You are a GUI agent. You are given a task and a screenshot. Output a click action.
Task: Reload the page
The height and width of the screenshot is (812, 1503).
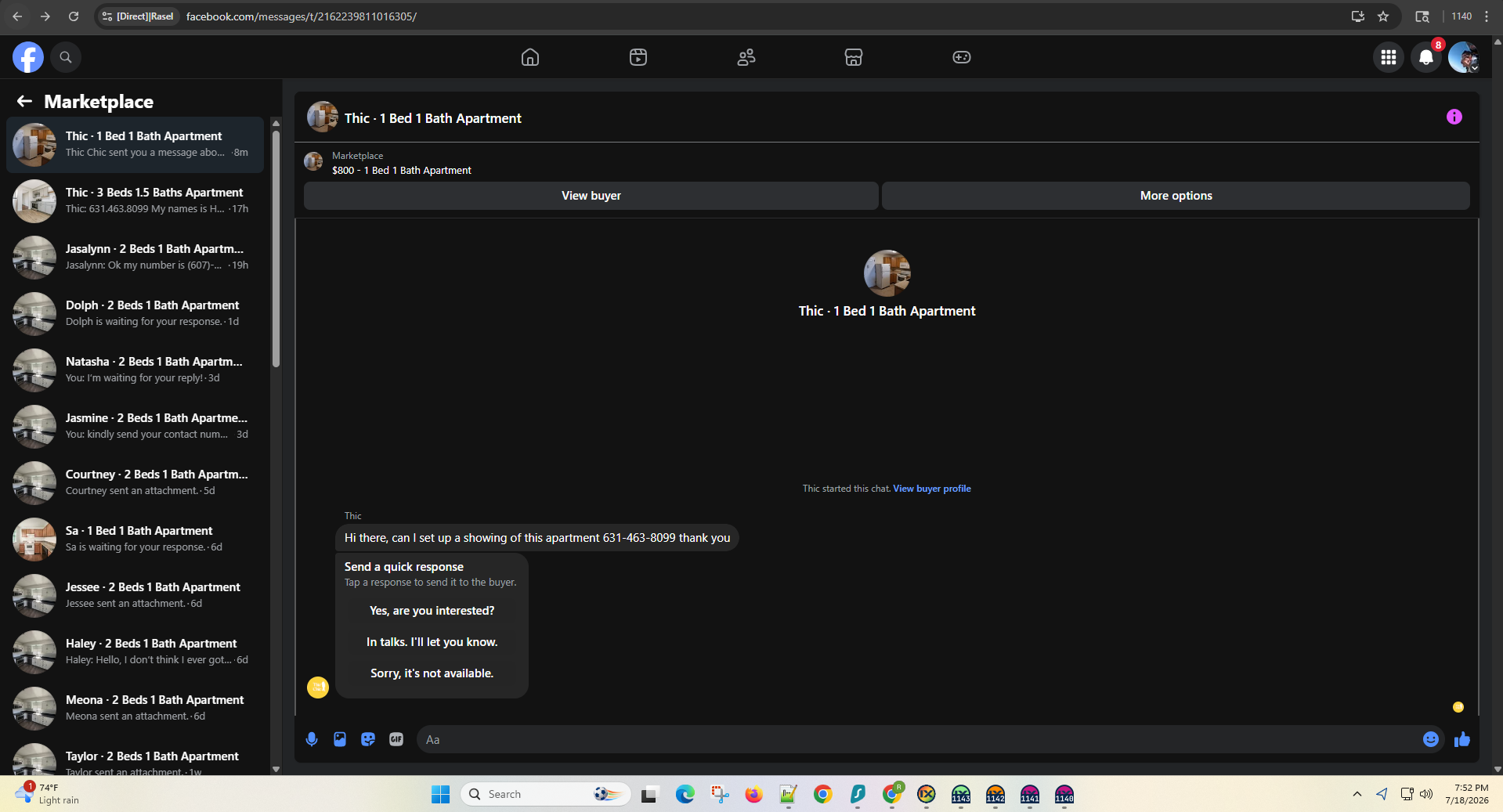(x=74, y=16)
